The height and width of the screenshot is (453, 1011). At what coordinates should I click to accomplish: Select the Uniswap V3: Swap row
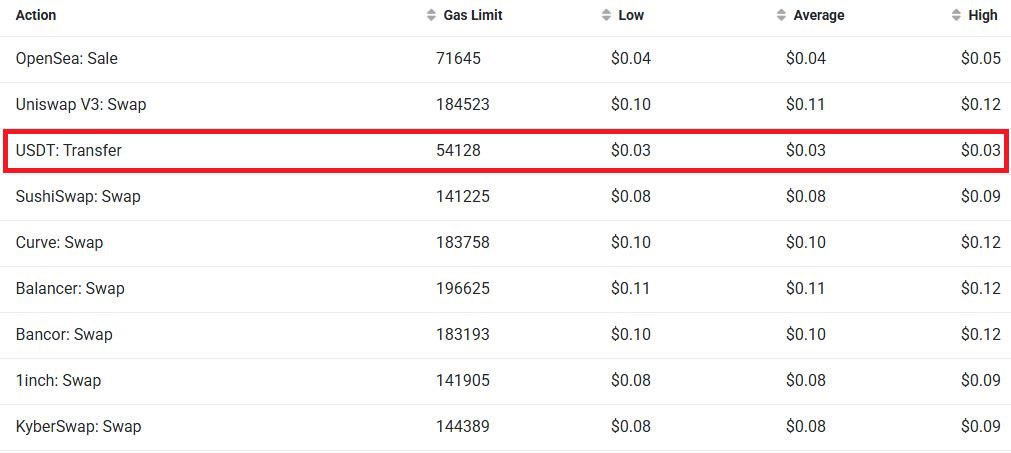pyautogui.click(x=506, y=105)
